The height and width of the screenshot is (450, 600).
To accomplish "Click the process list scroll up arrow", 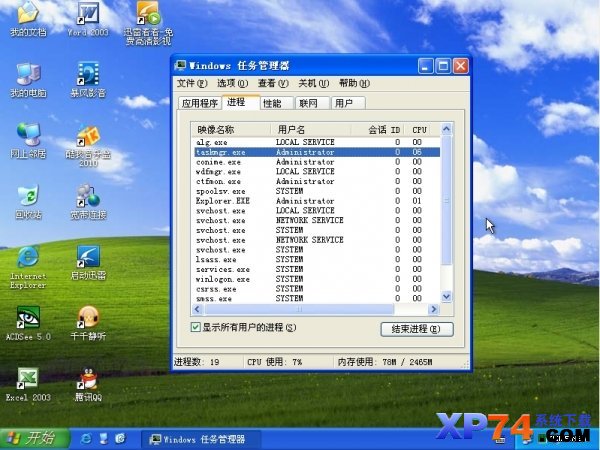I will coord(446,129).
